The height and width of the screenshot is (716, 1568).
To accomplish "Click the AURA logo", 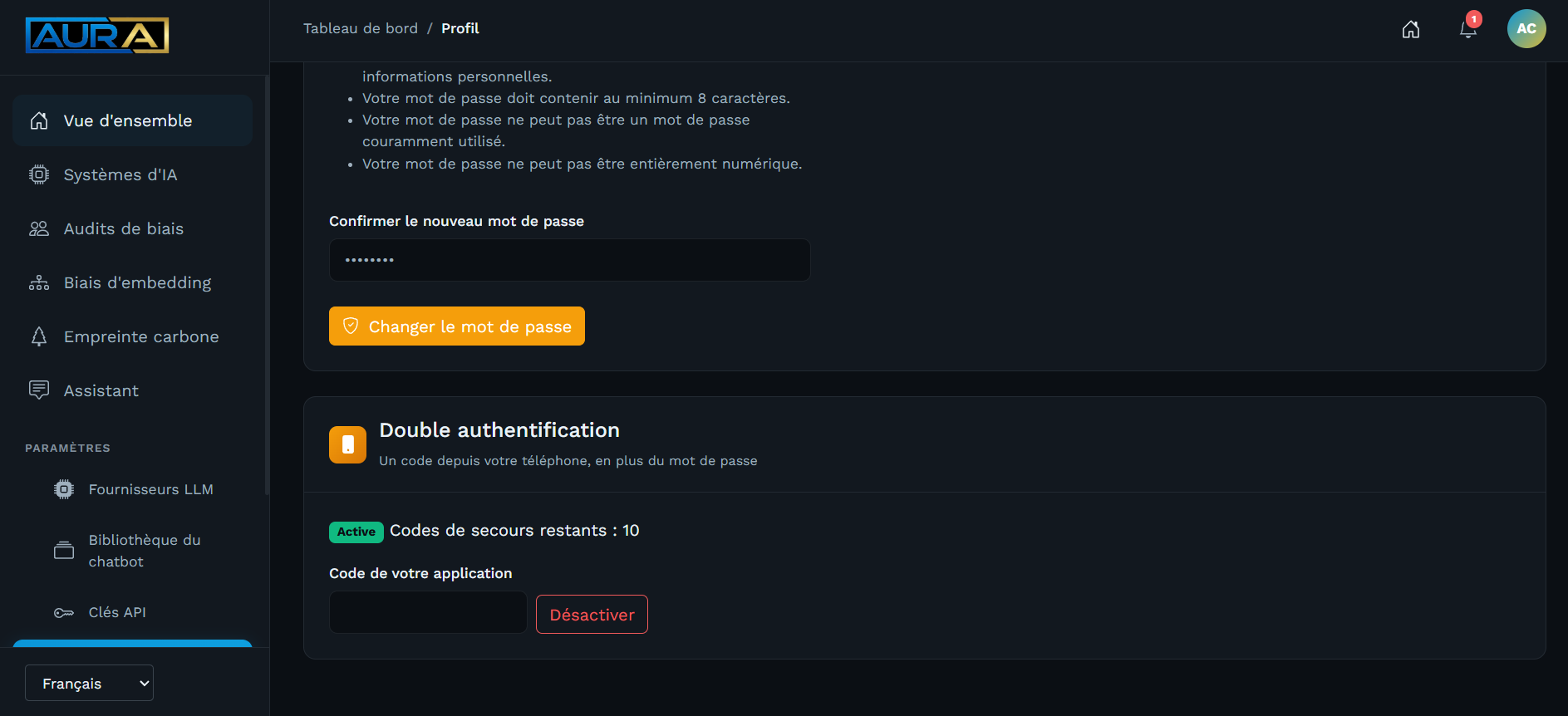I will 97,35.
